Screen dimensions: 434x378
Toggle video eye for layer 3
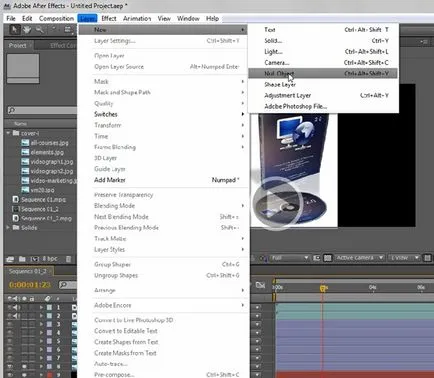(10, 324)
